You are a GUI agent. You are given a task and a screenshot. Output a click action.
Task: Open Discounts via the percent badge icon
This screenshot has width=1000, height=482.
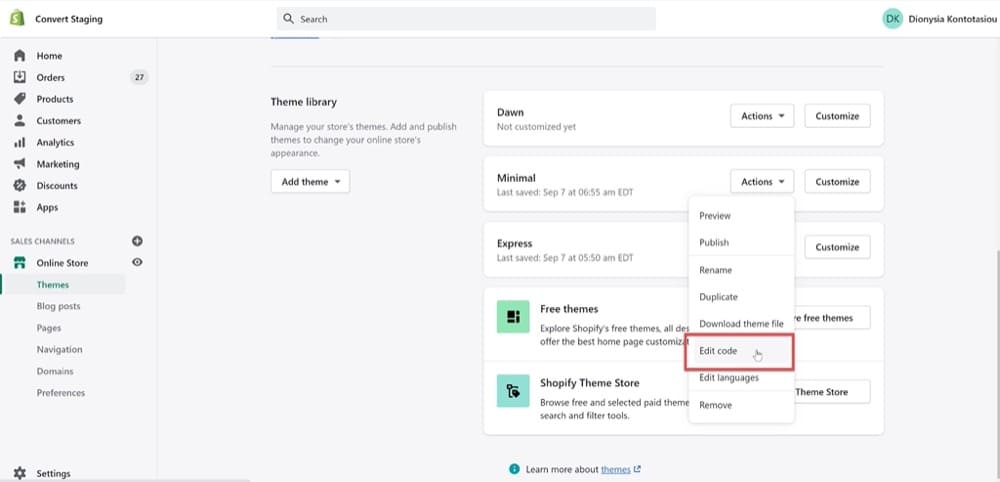point(19,186)
